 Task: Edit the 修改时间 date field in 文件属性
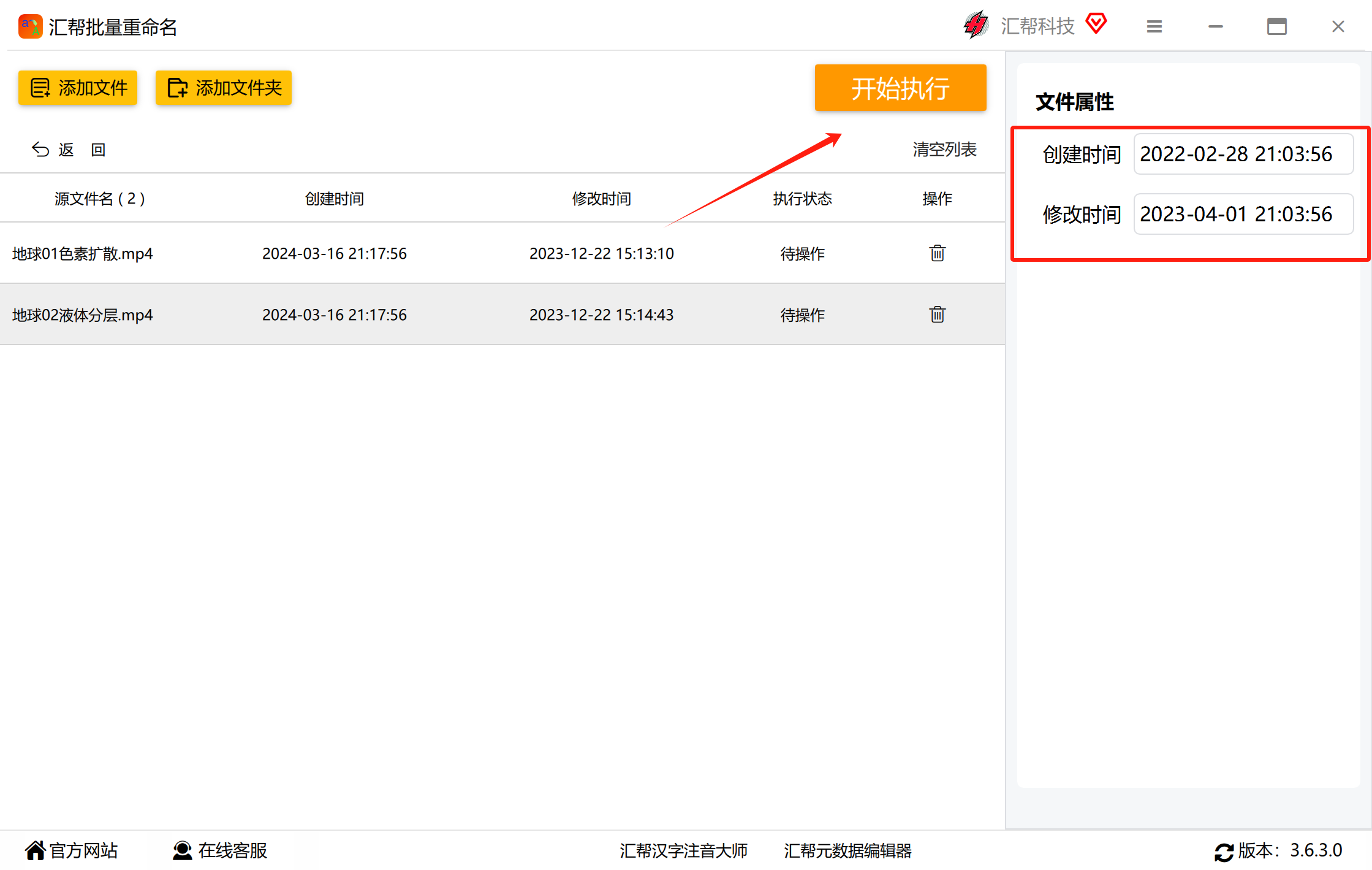[1243, 214]
